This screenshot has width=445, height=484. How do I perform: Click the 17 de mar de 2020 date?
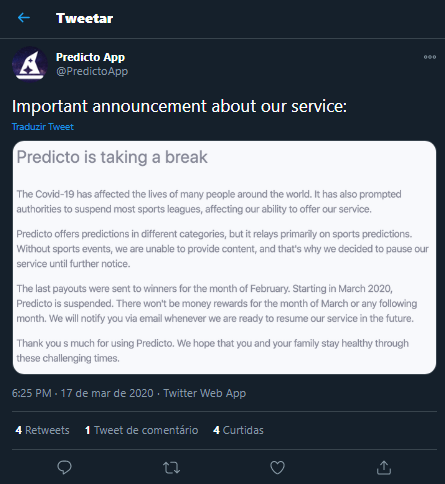[107, 393]
